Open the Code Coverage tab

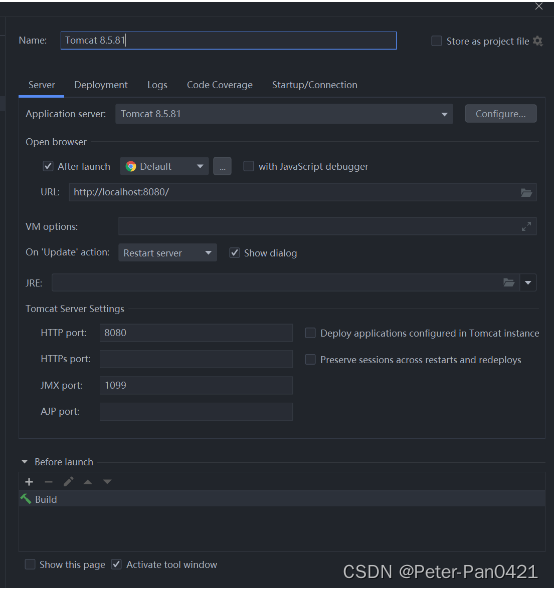coord(219,85)
